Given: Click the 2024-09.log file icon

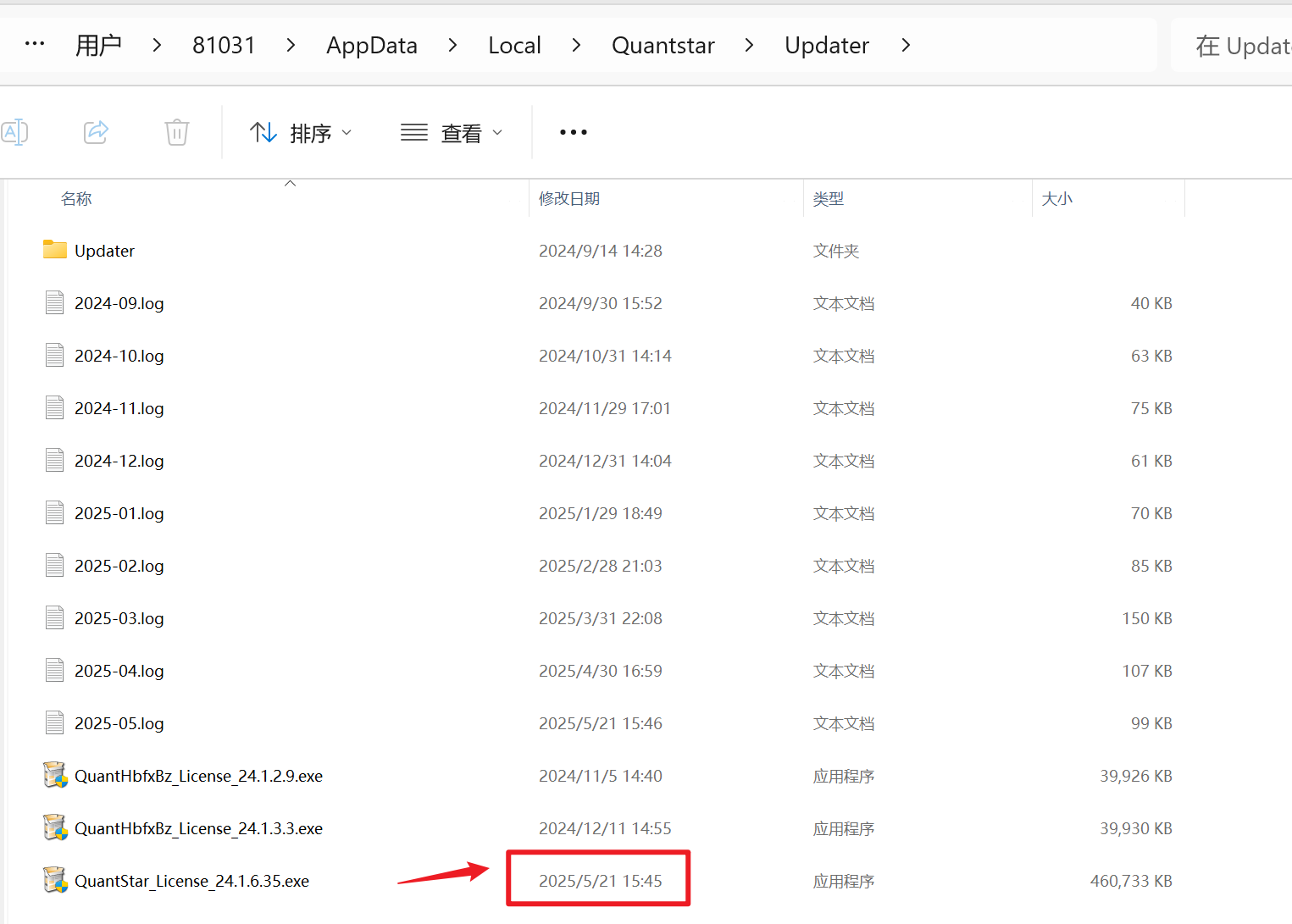Looking at the screenshot, I should point(54,302).
